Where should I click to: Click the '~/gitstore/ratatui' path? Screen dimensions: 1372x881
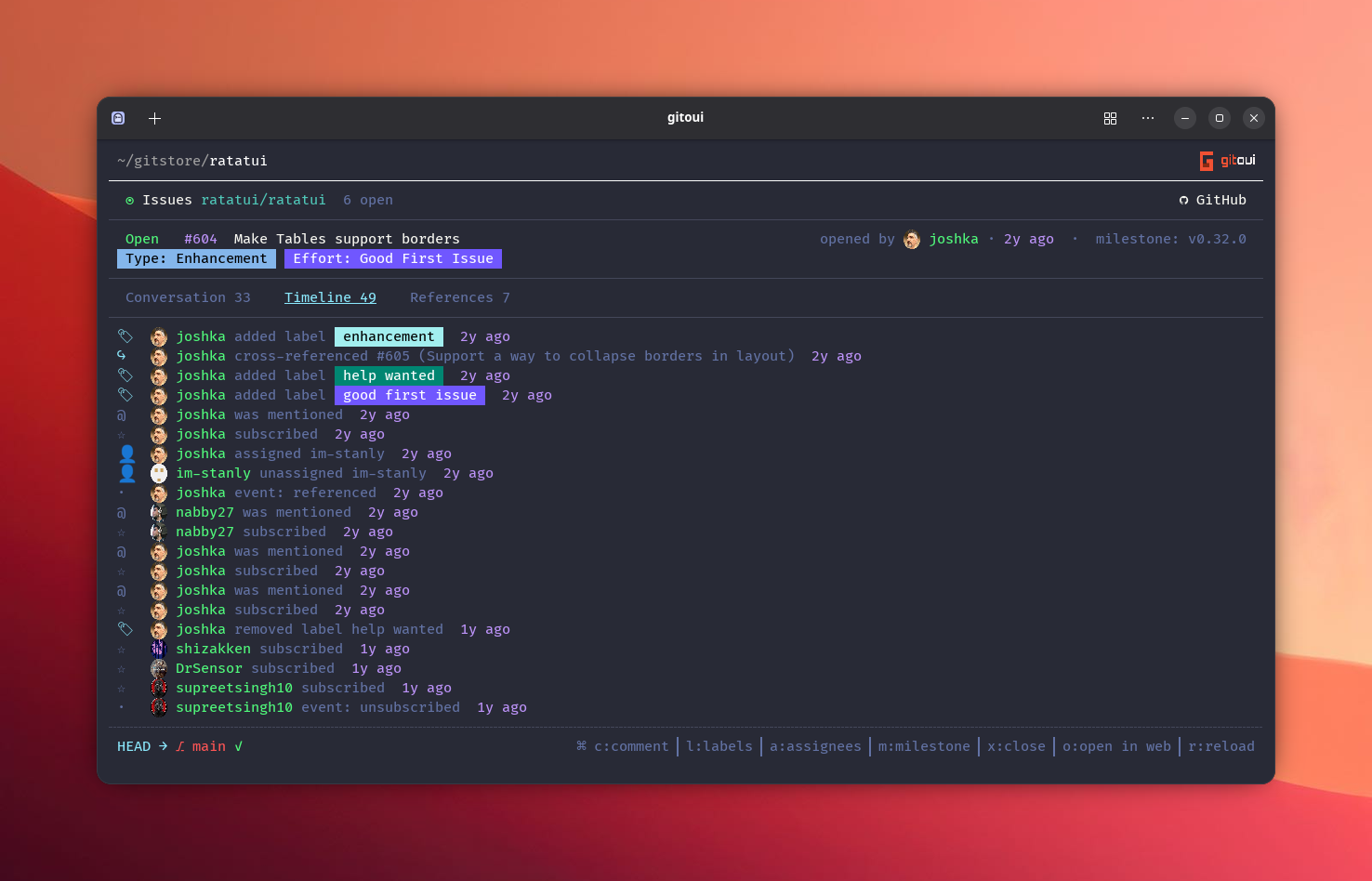[x=192, y=161]
